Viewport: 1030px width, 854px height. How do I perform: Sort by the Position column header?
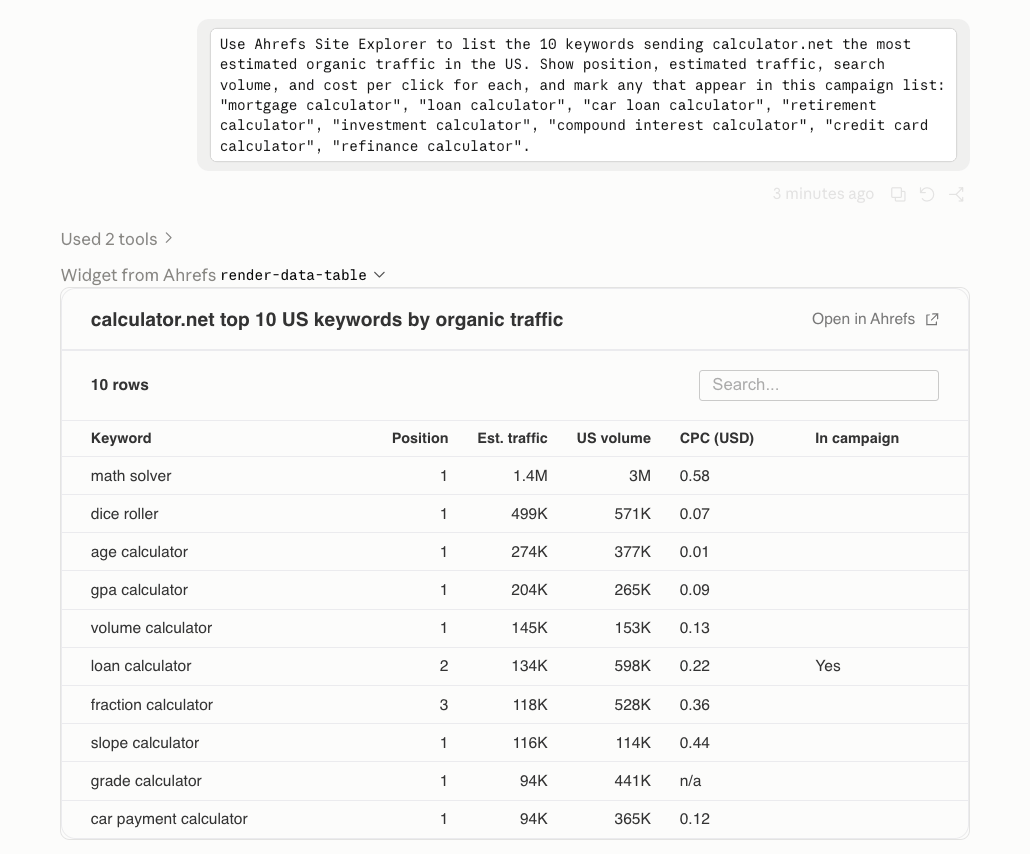tap(420, 438)
